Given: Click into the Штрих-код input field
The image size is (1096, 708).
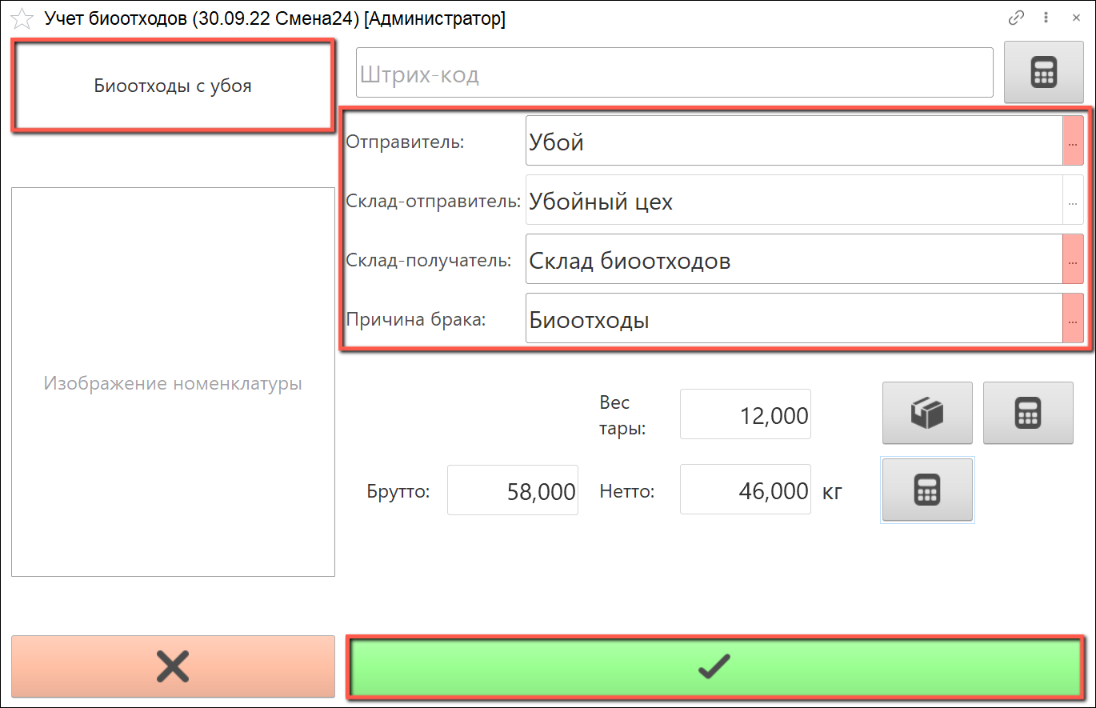Looking at the screenshot, I should point(674,74).
